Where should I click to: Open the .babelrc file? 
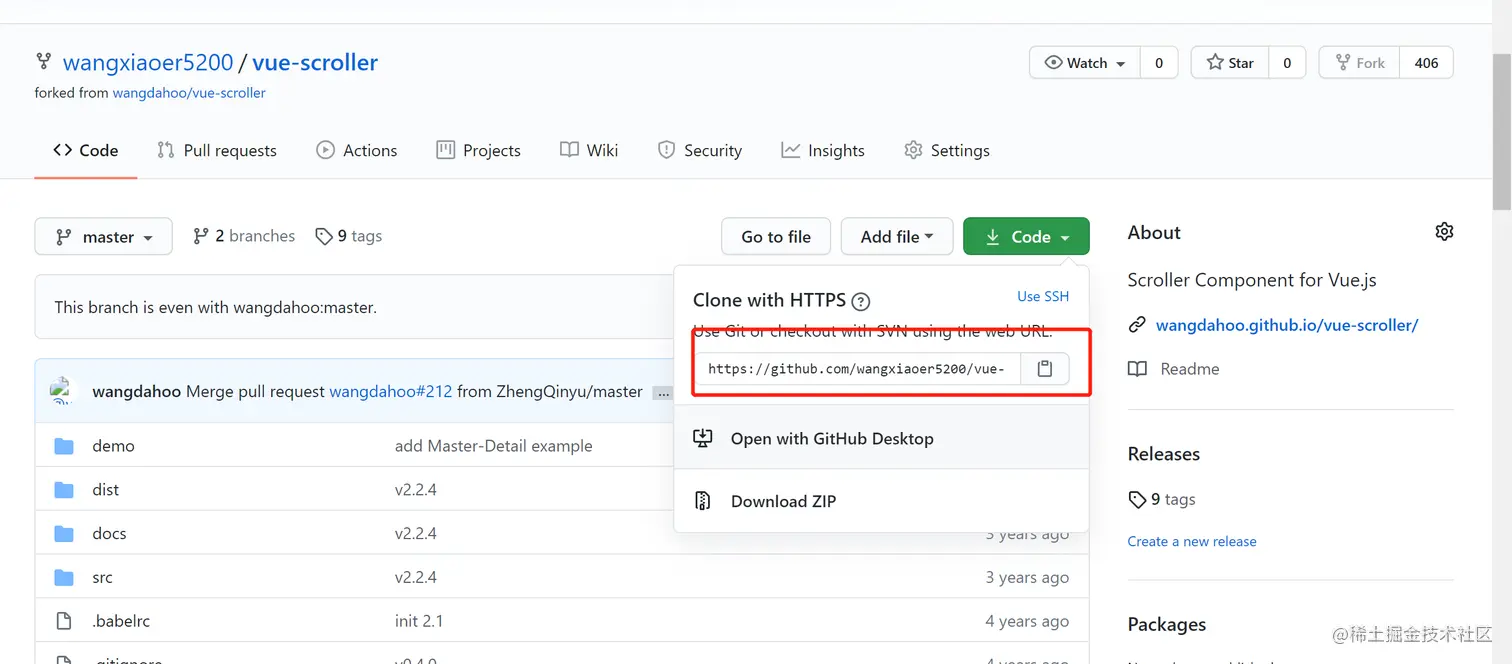(121, 621)
